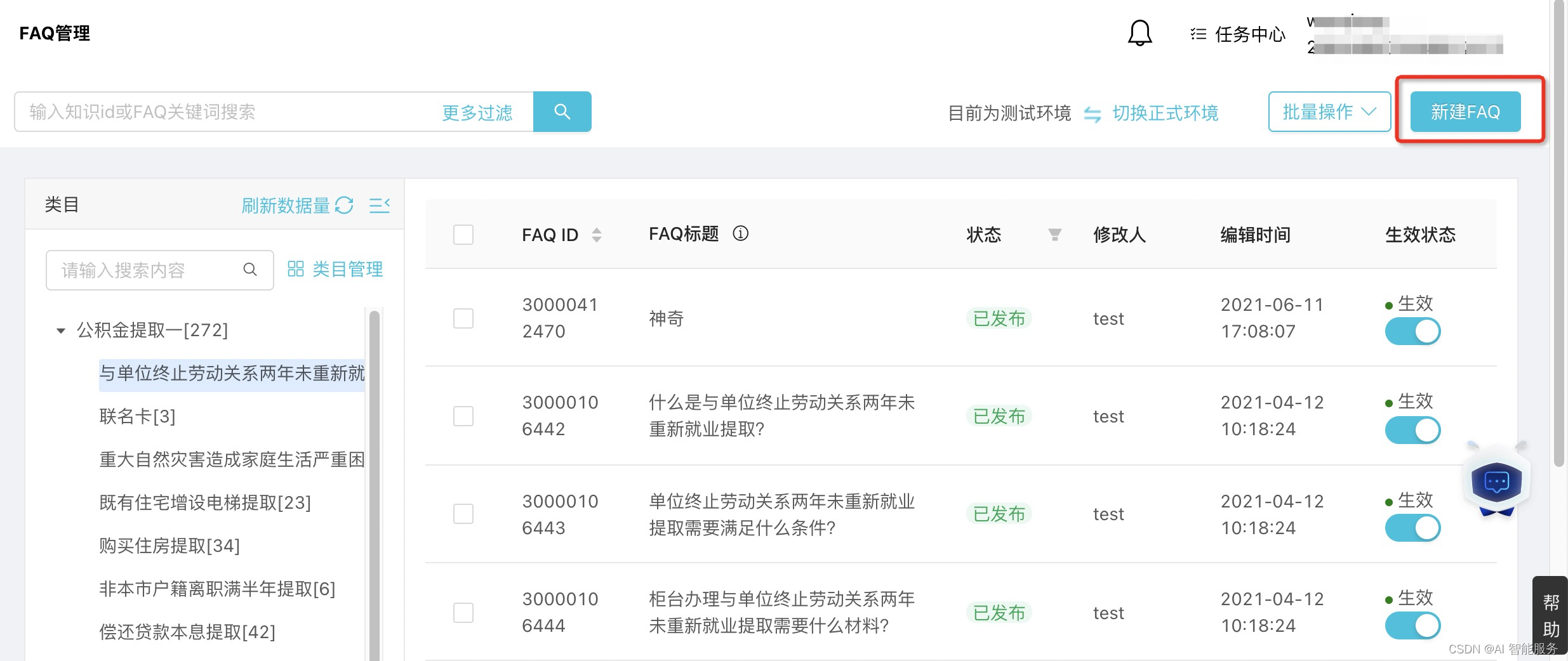Click 切换正式环境 link
Screen dimensions: 1568x661
point(1165,113)
